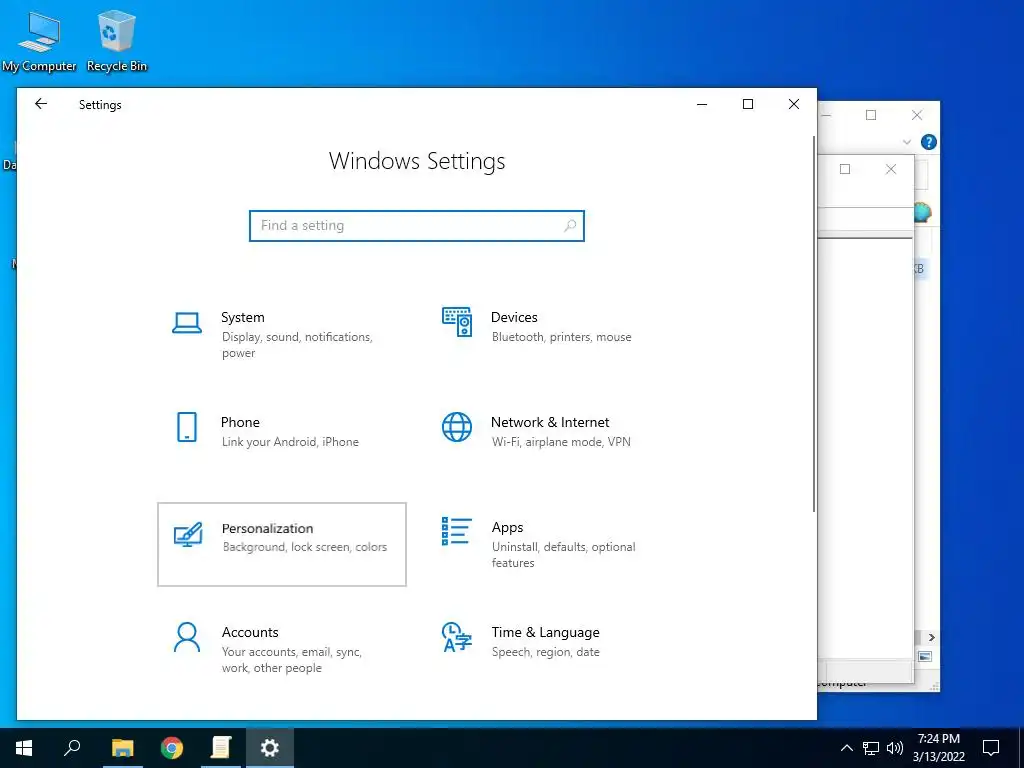Image resolution: width=1024 pixels, height=768 pixels.
Task: Select the My Computer desktop icon
Action: 39,41
